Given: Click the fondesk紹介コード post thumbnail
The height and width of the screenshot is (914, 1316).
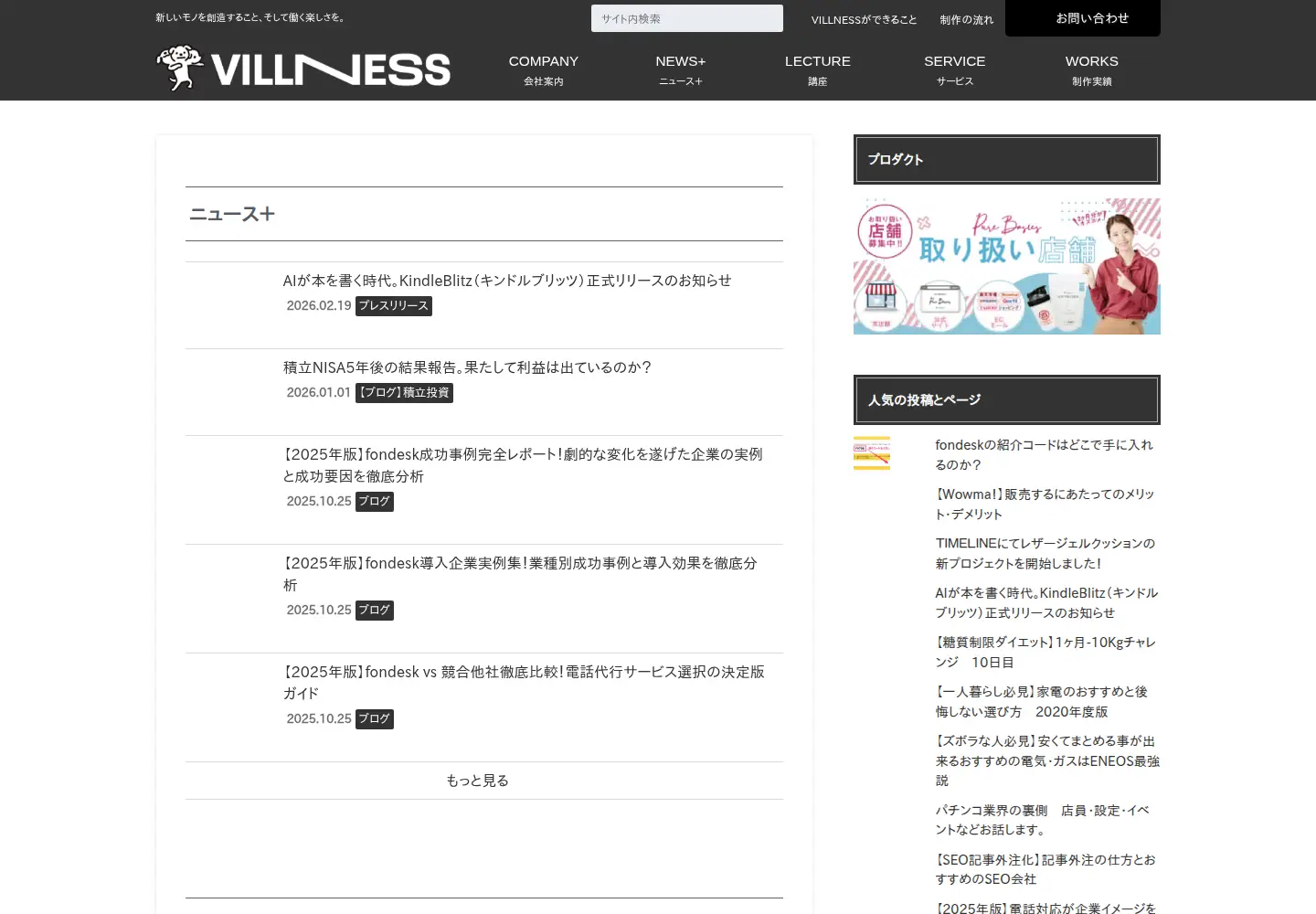Looking at the screenshot, I should point(872,453).
